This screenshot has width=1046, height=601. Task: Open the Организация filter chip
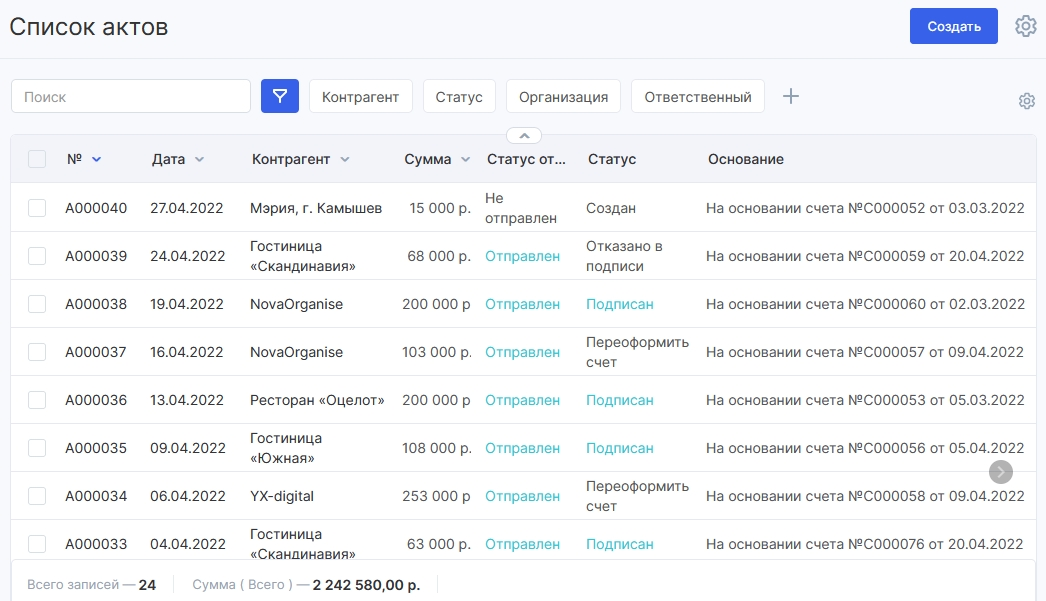[x=564, y=96]
